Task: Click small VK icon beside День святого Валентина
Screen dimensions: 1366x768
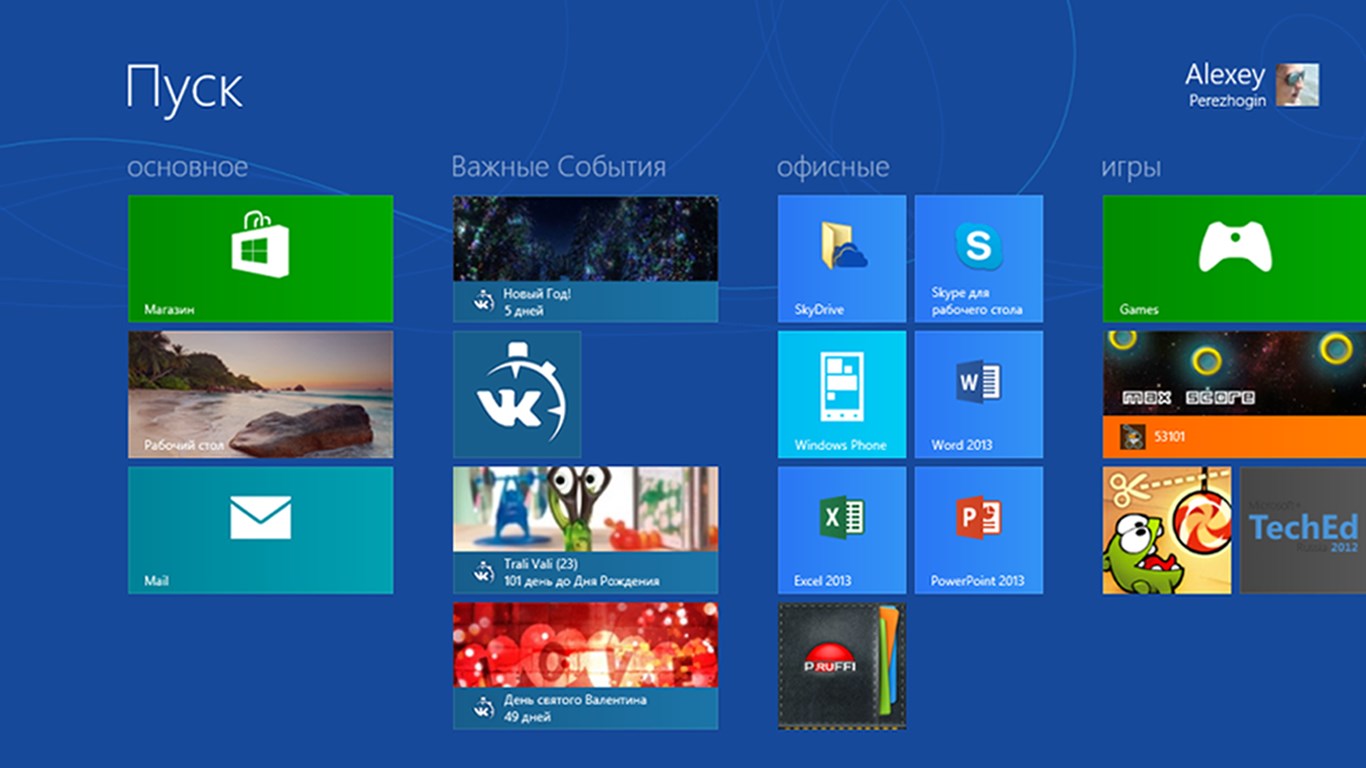Action: pos(484,708)
